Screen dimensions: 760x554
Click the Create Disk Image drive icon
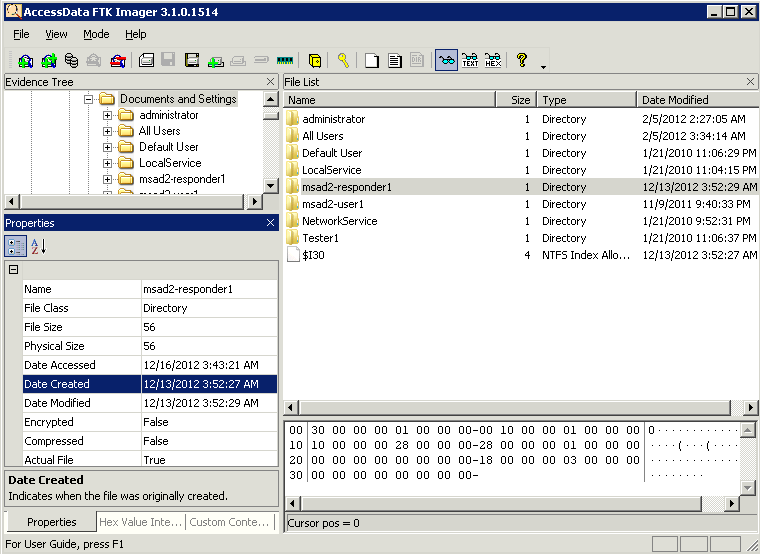[146, 61]
